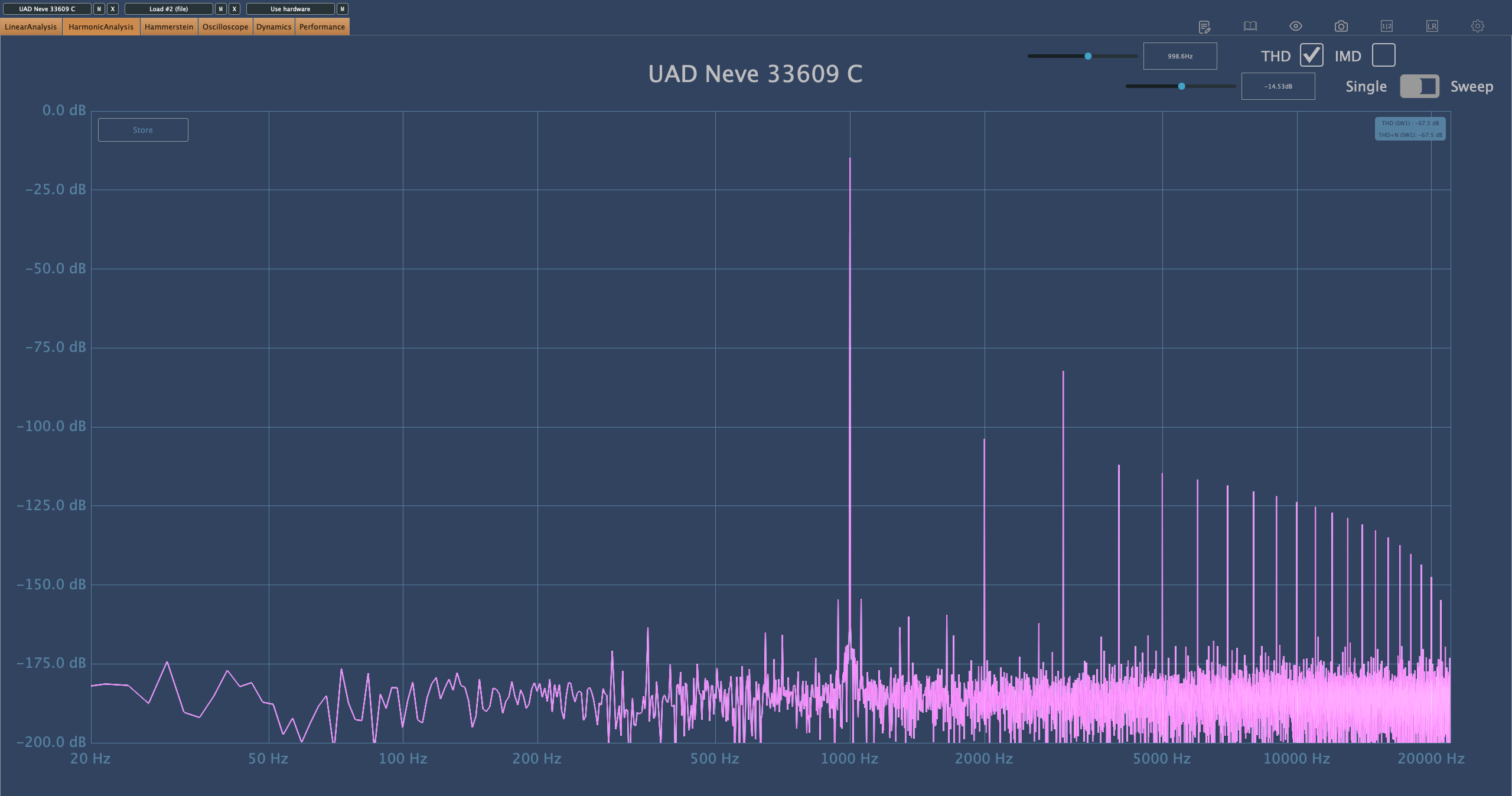Viewport: 1512px width, 796px height.
Task: Click the -14.53dB level field
Action: coord(1278,86)
